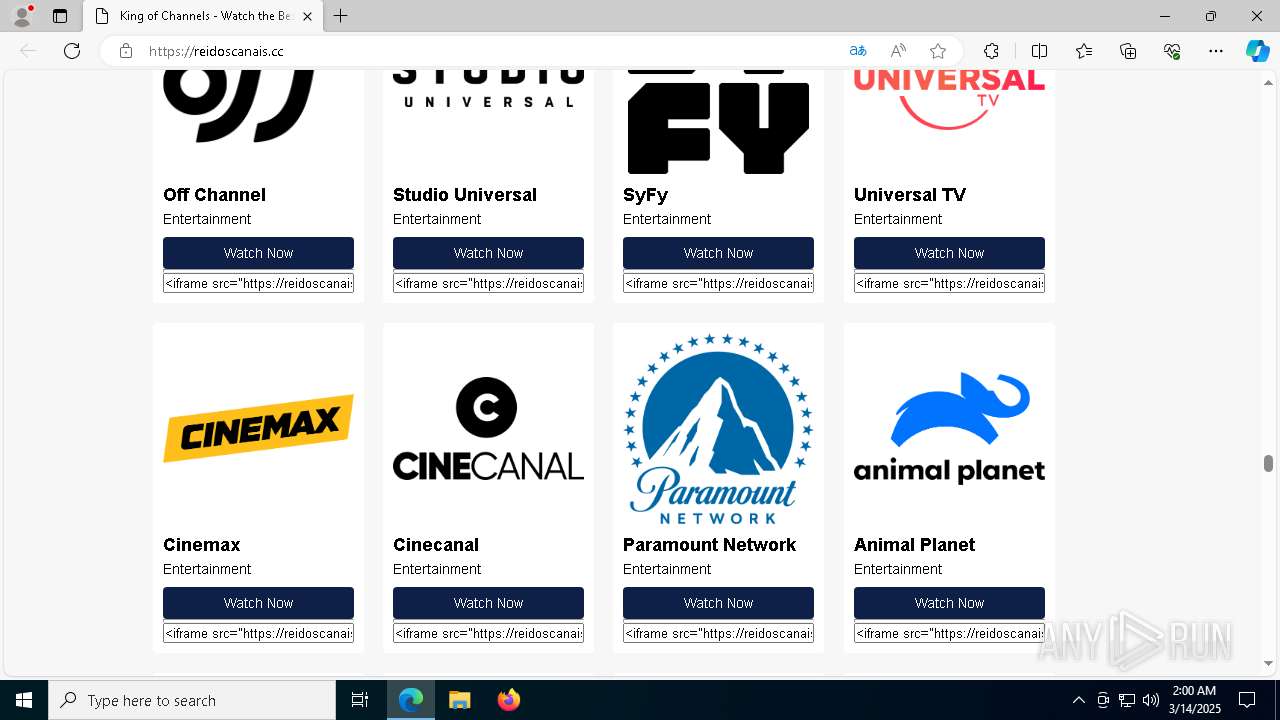This screenshot has height=720, width=1280.
Task: Select Cinemax iframe embed code field
Action: pyautogui.click(x=258, y=633)
